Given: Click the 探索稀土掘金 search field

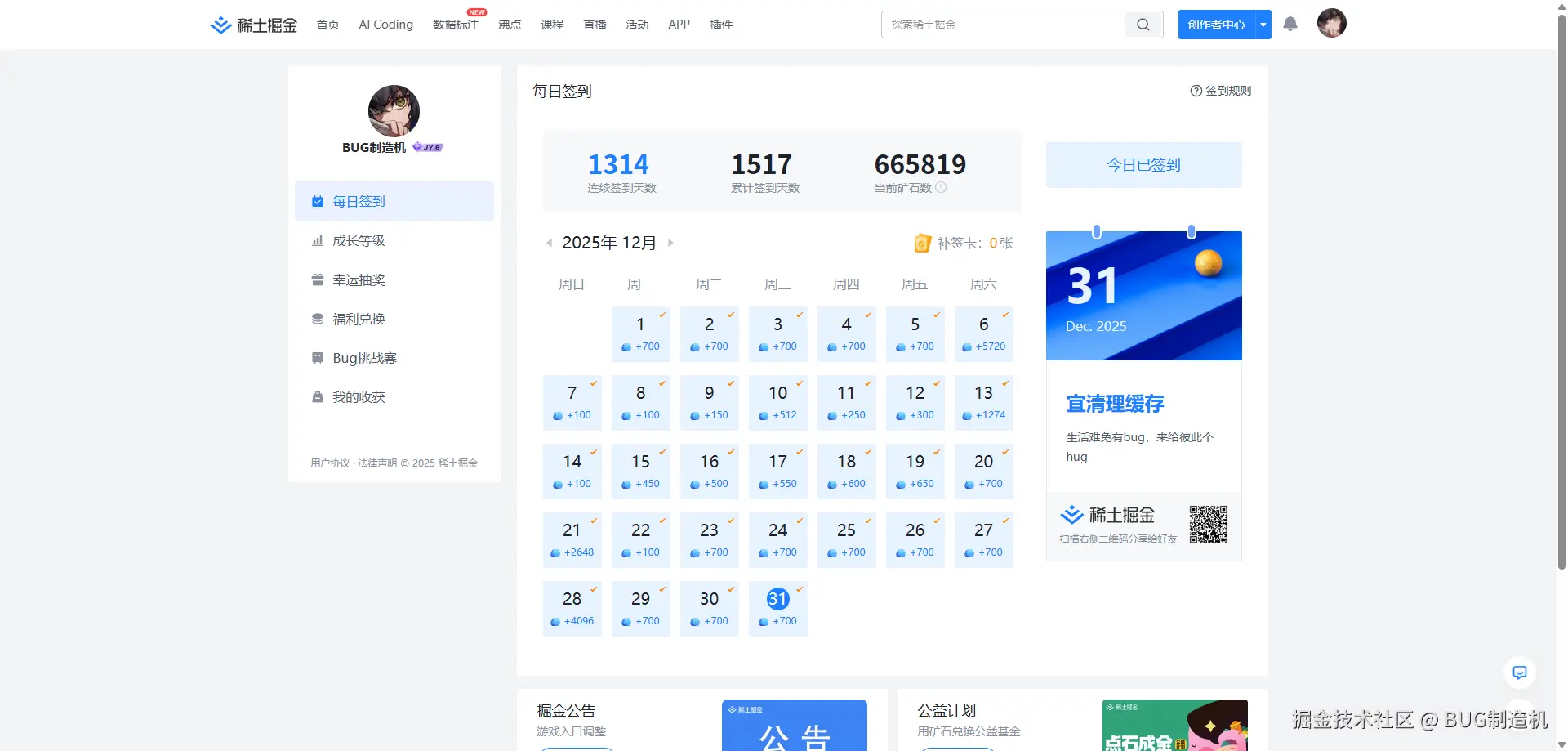Looking at the screenshot, I should point(1004,25).
